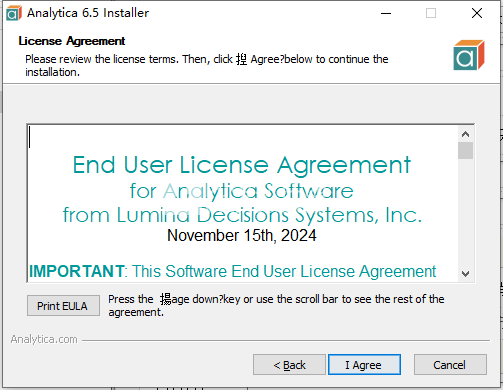Go back with the < Back button
This screenshot has height=390, width=503.
(289, 365)
